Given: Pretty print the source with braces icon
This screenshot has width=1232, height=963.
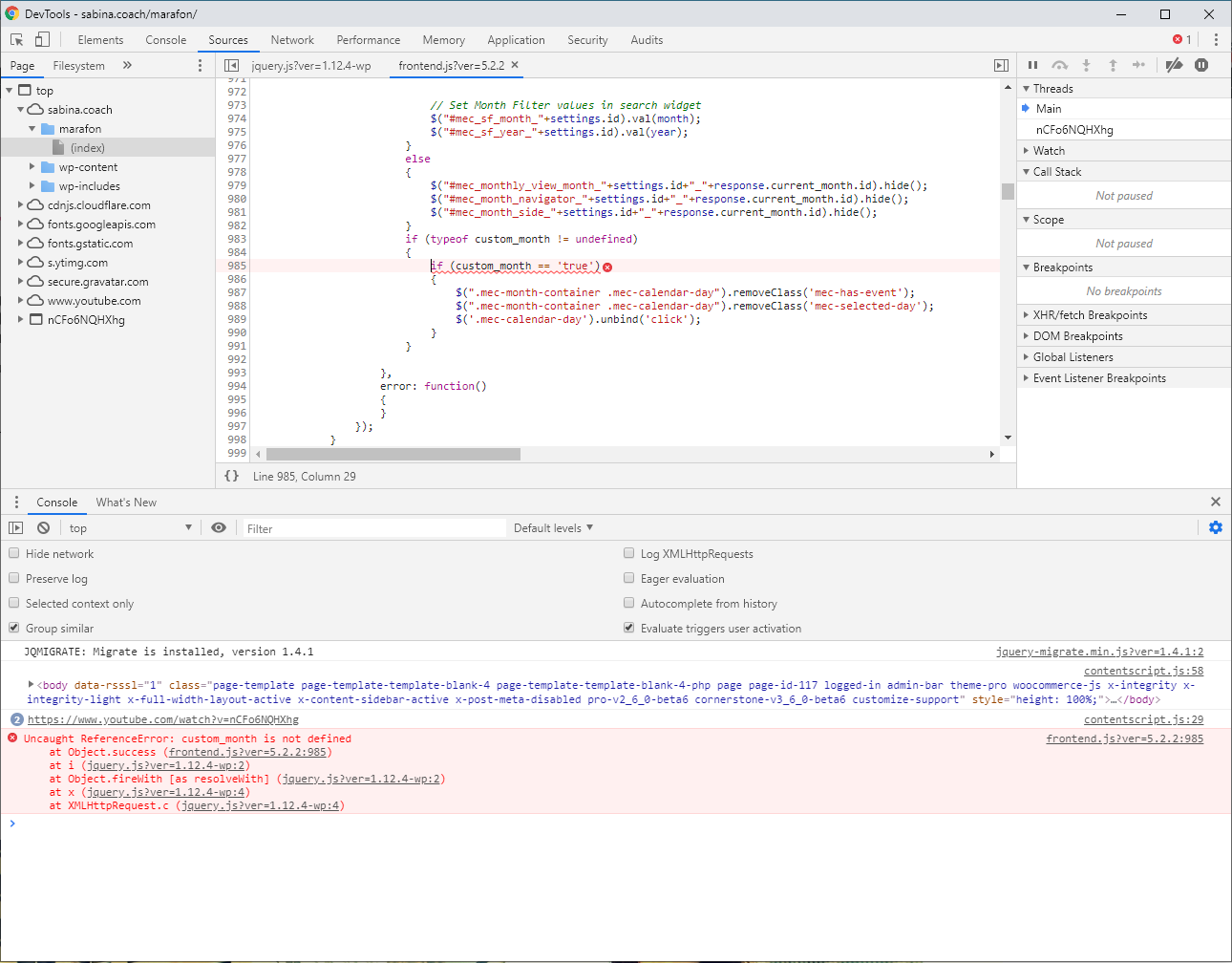Looking at the screenshot, I should pos(231,476).
